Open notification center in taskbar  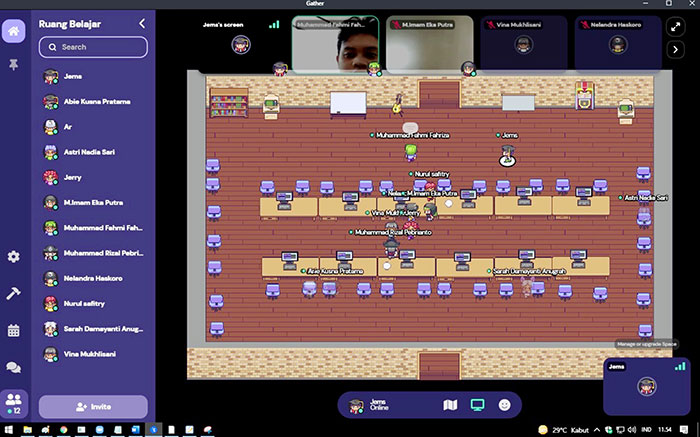(683, 430)
